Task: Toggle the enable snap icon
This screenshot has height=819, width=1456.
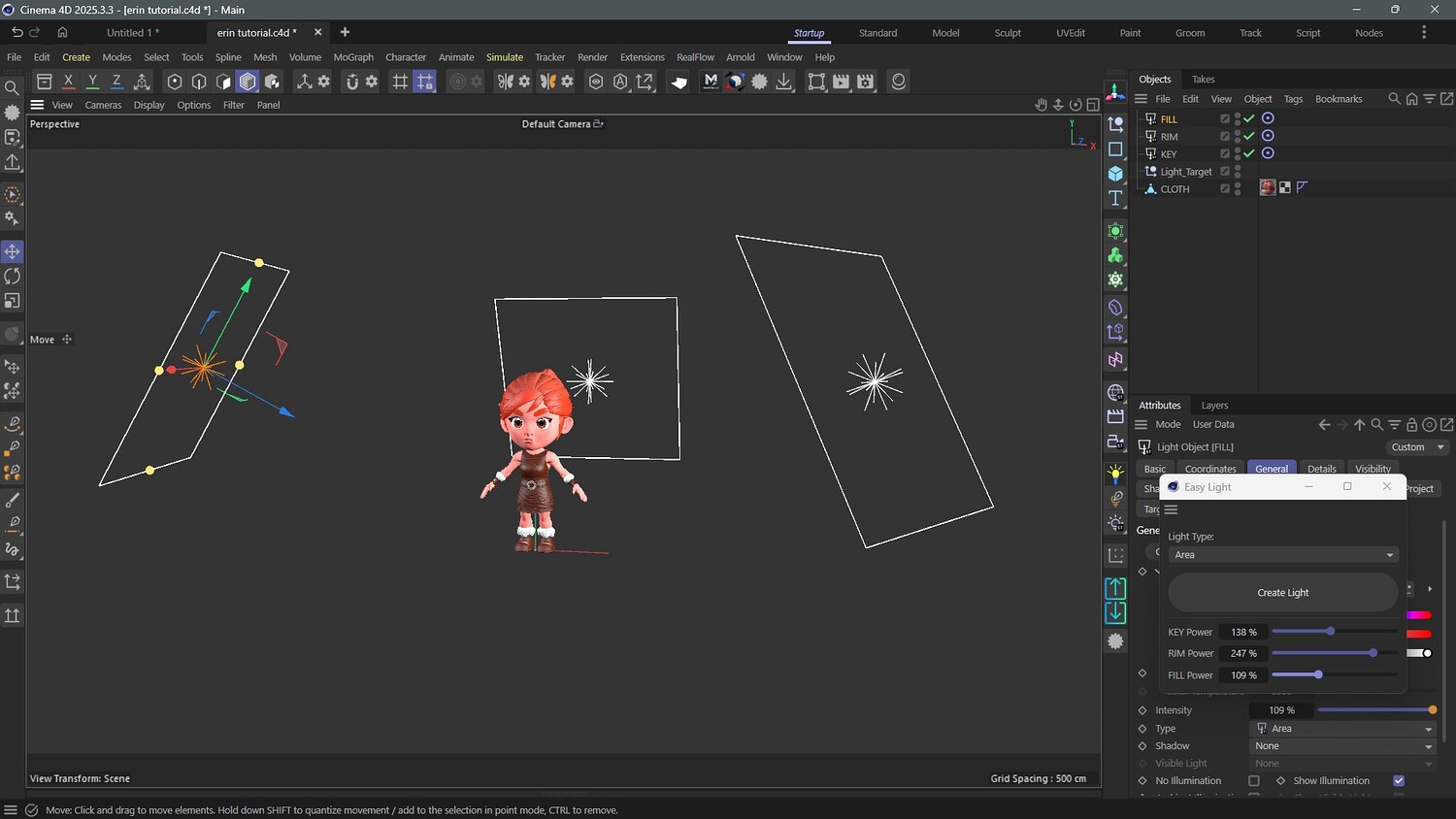Action: (352, 82)
